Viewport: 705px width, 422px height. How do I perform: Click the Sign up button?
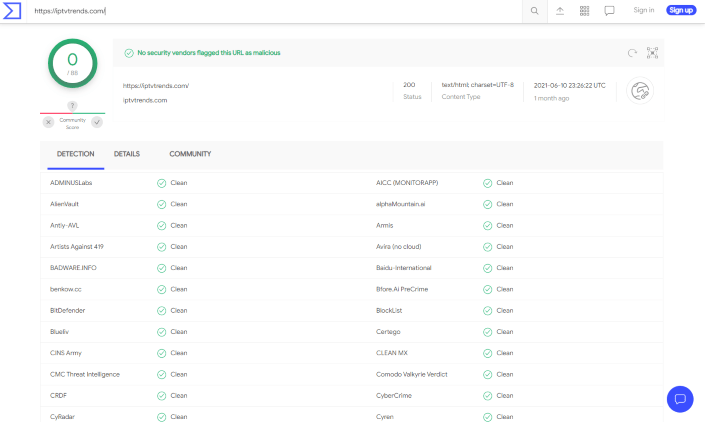681,10
